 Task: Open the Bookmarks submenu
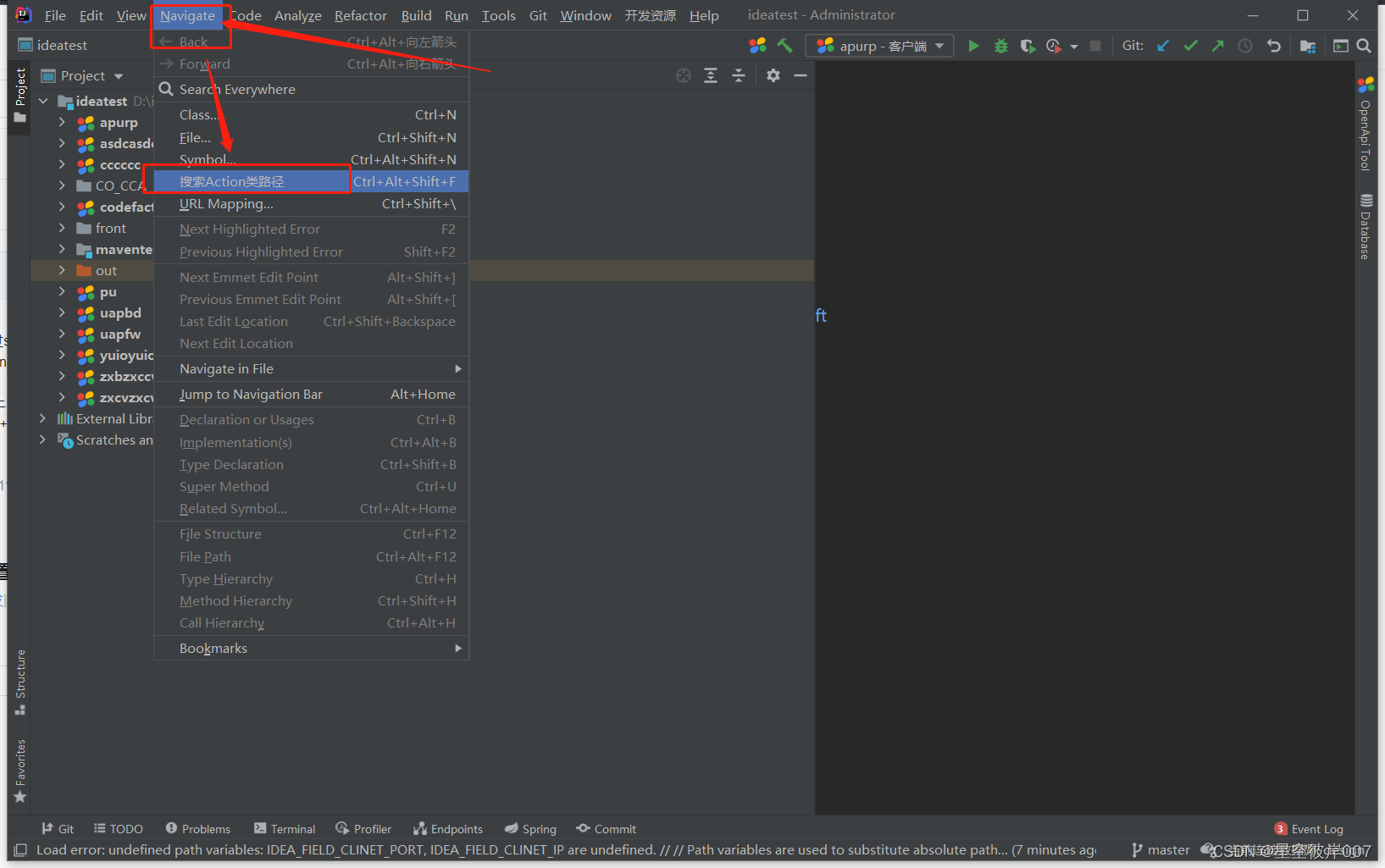311,648
